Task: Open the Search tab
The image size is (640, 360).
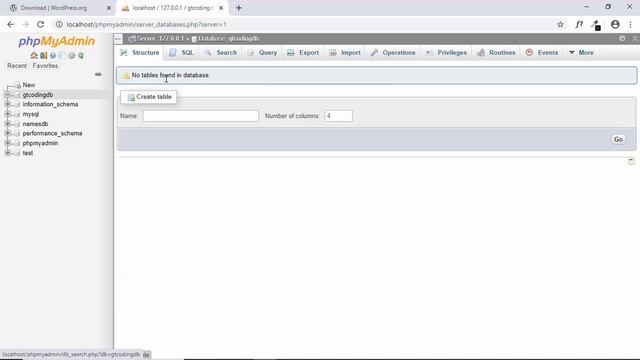Action: [221, 53]
